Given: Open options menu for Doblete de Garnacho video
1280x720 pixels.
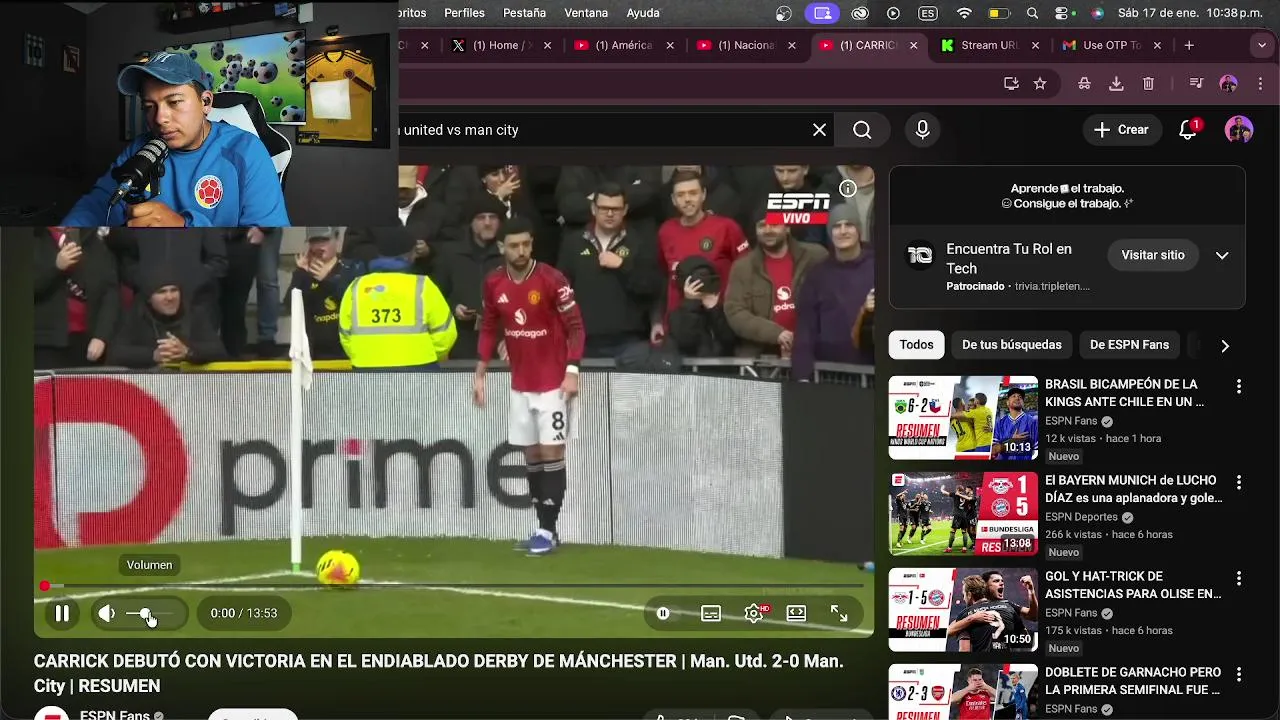Looking at the screenshot, I should pos(1239,674).
